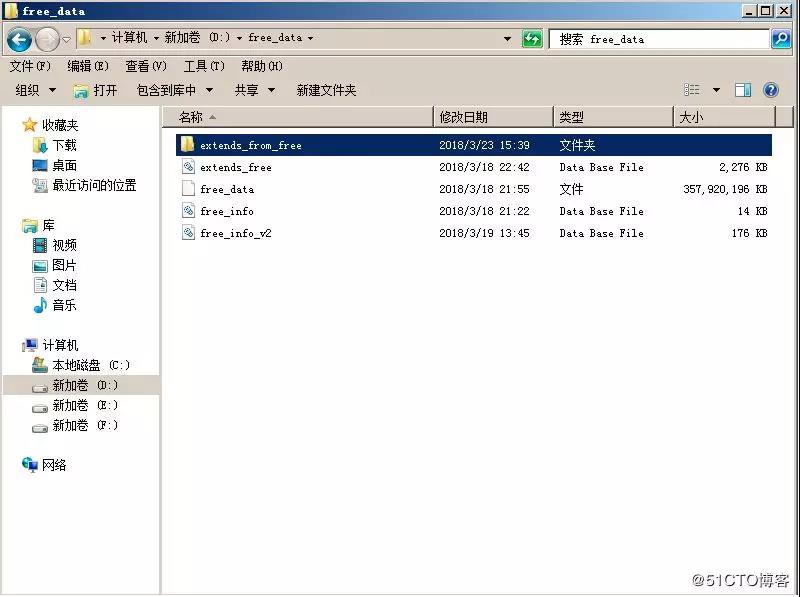The width and height of the screenshot is (800, 597).
Task: Open the 工具(T) menu
Action: coord(204,66)
